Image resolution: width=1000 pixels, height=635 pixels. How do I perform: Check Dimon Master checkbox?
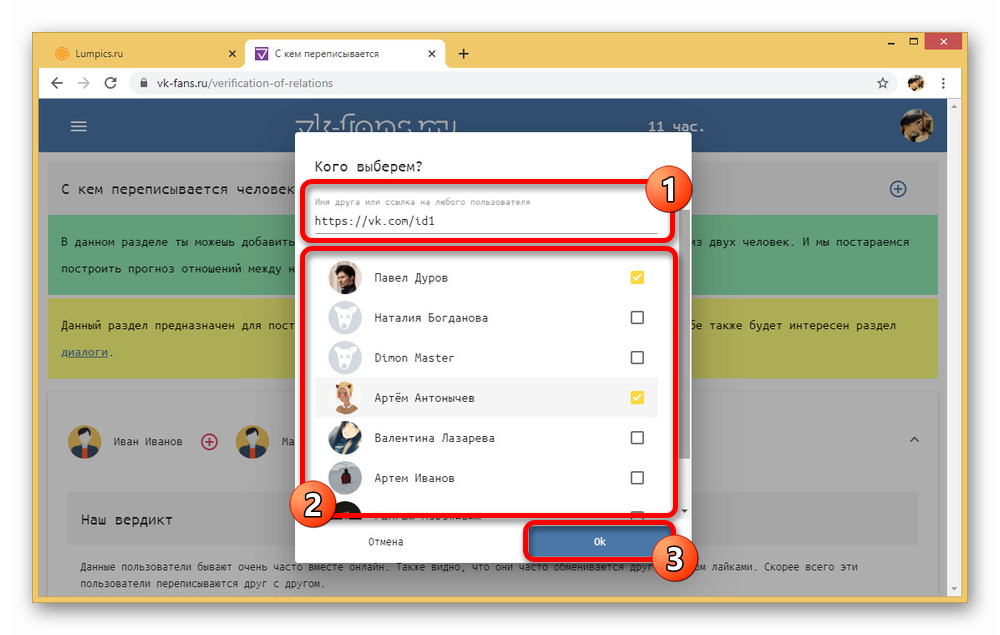(637, 358)
